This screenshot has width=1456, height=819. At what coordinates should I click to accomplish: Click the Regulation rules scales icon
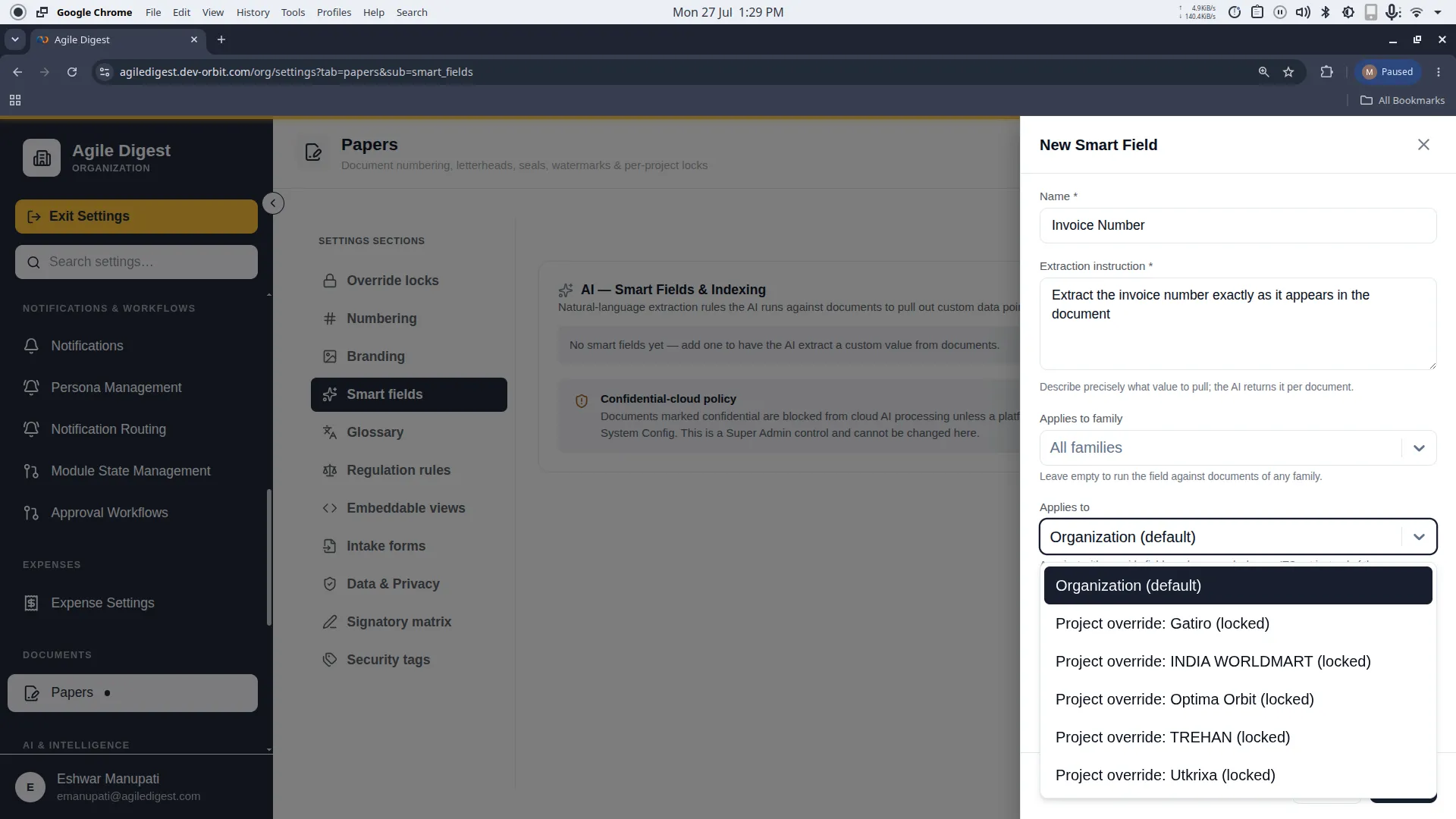(x=330, y=470)
